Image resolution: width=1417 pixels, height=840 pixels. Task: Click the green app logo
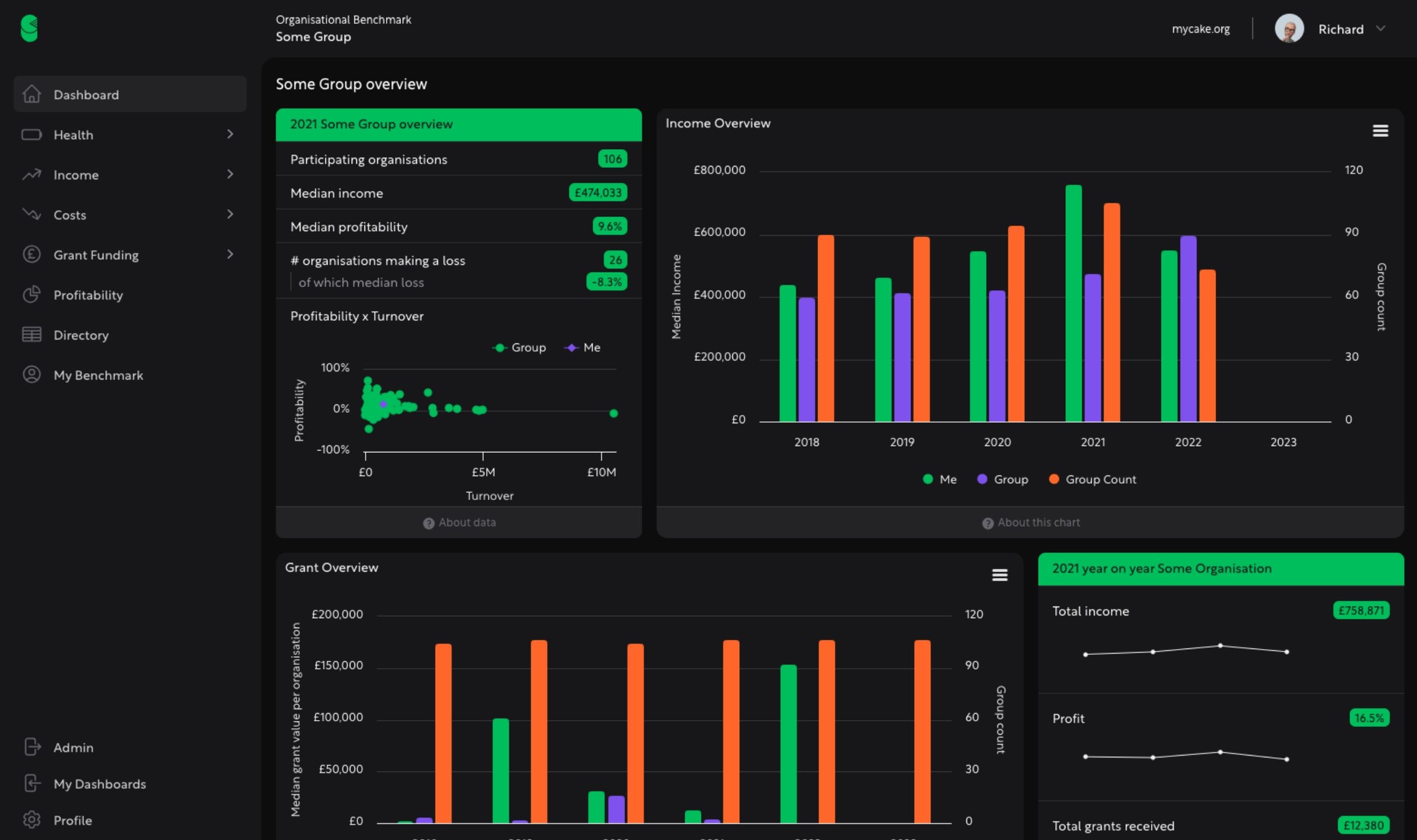coord(29,29)
